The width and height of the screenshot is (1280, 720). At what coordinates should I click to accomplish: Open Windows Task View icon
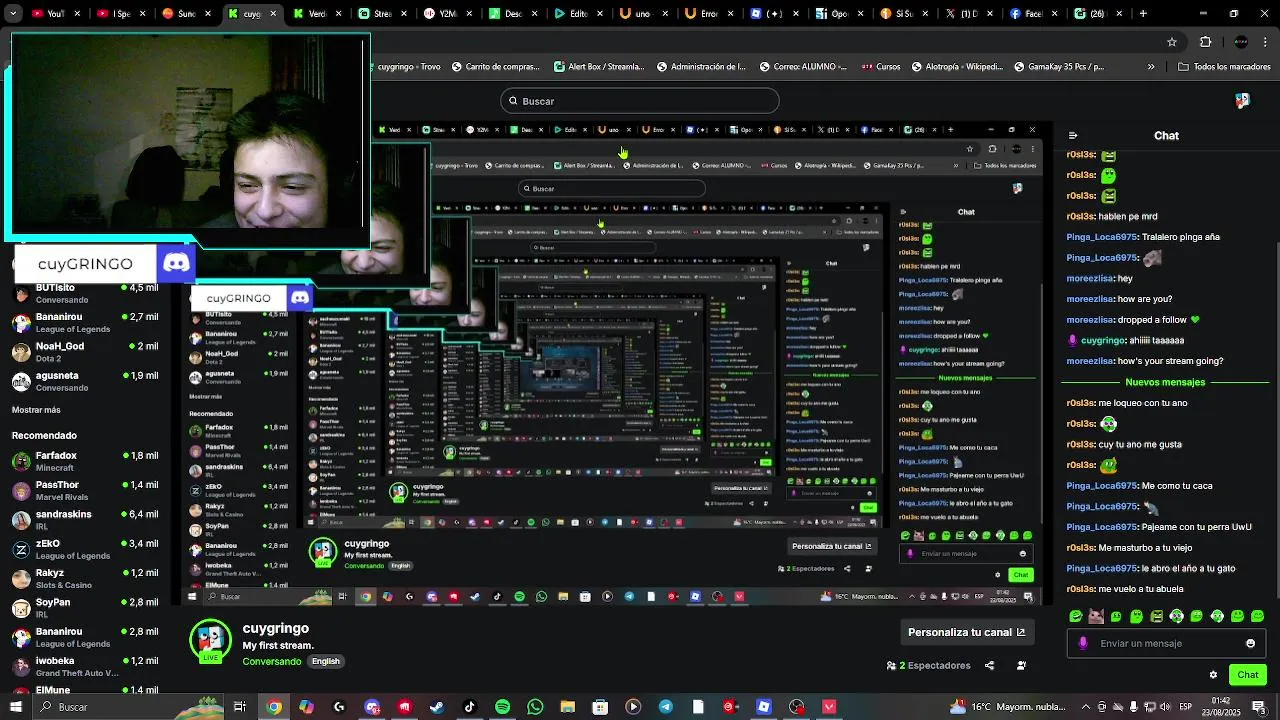pyautogui.click(x=240, y=707)
